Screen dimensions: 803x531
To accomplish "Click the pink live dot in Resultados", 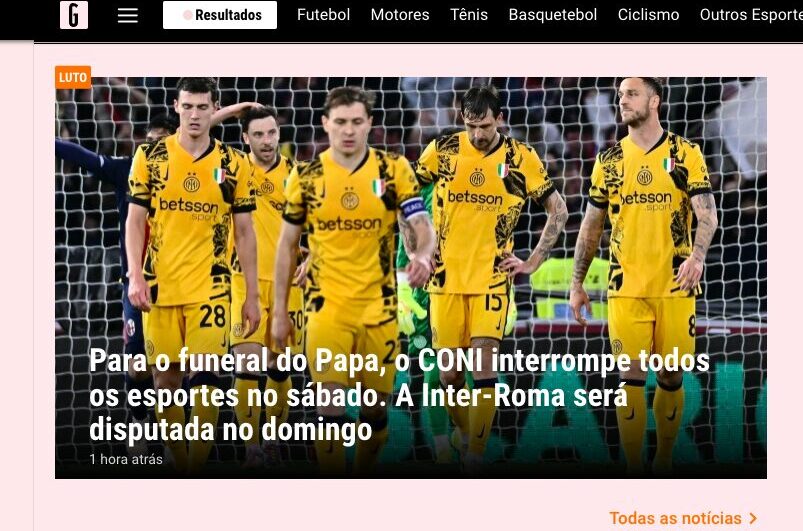I will 187,15.
